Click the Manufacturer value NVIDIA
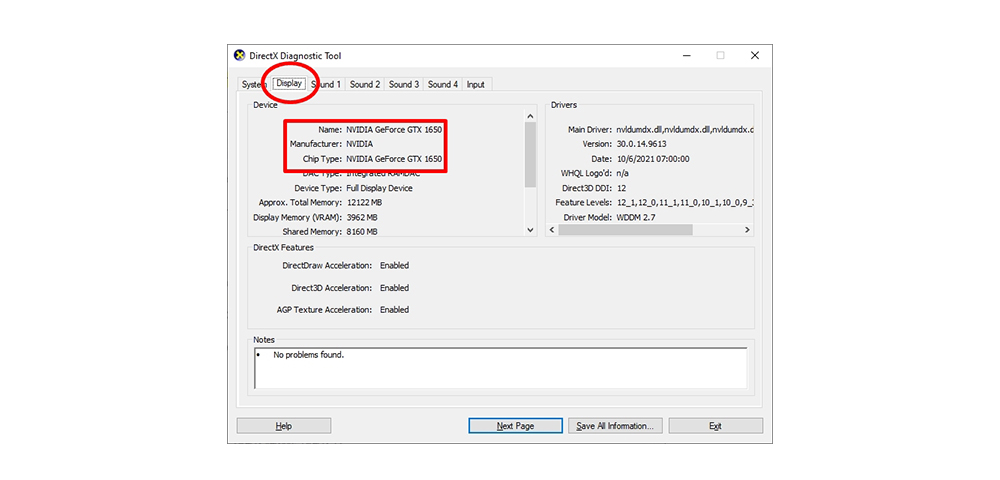This screenshot has width=1000, height=480. [x=360, y=144]
